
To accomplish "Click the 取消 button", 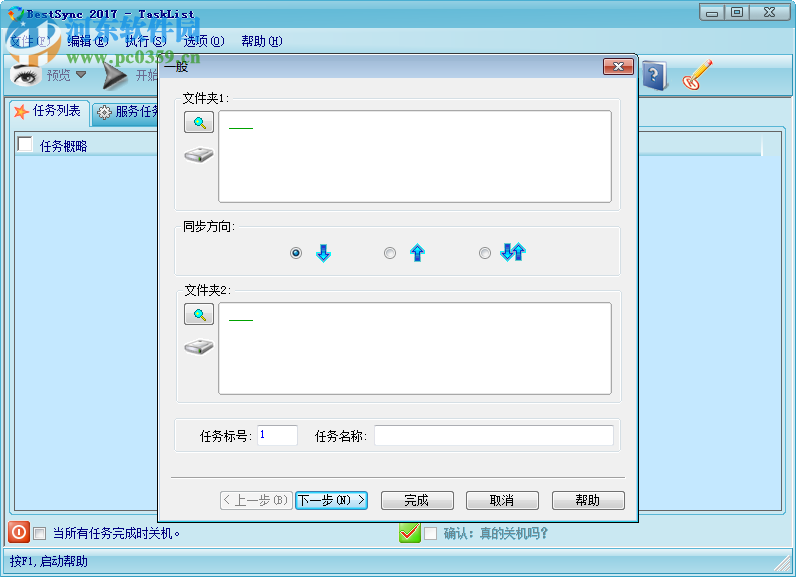I will (502, 500).
